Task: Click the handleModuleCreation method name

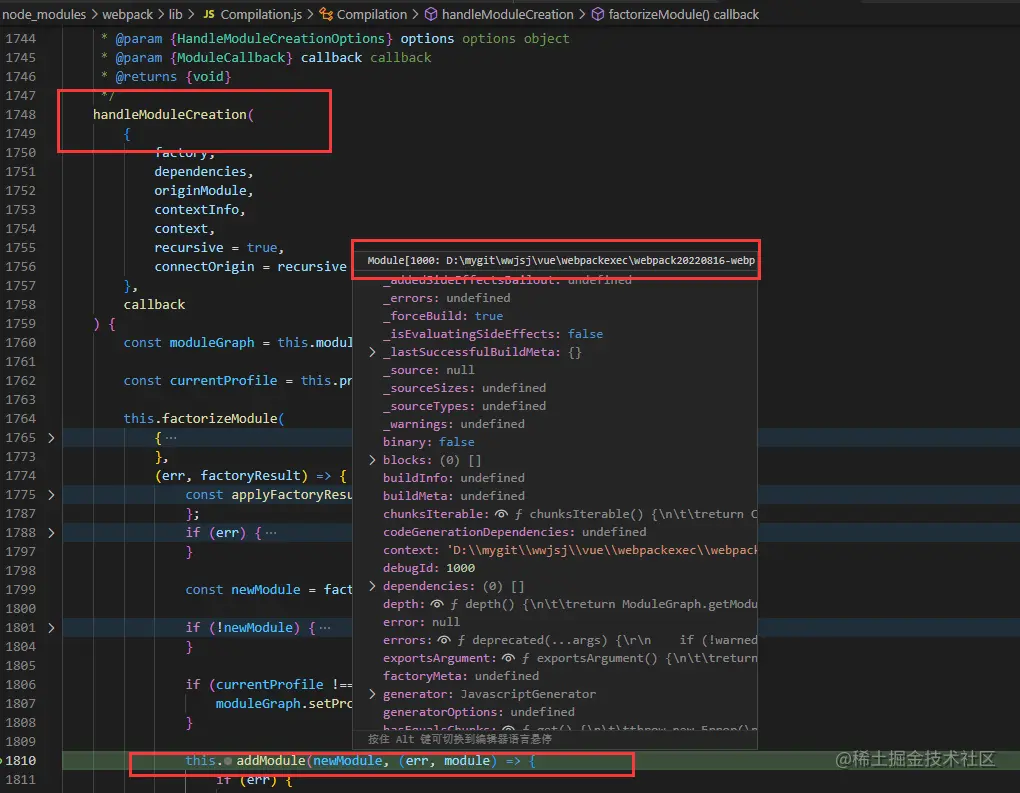Action: tap(170, 114)
